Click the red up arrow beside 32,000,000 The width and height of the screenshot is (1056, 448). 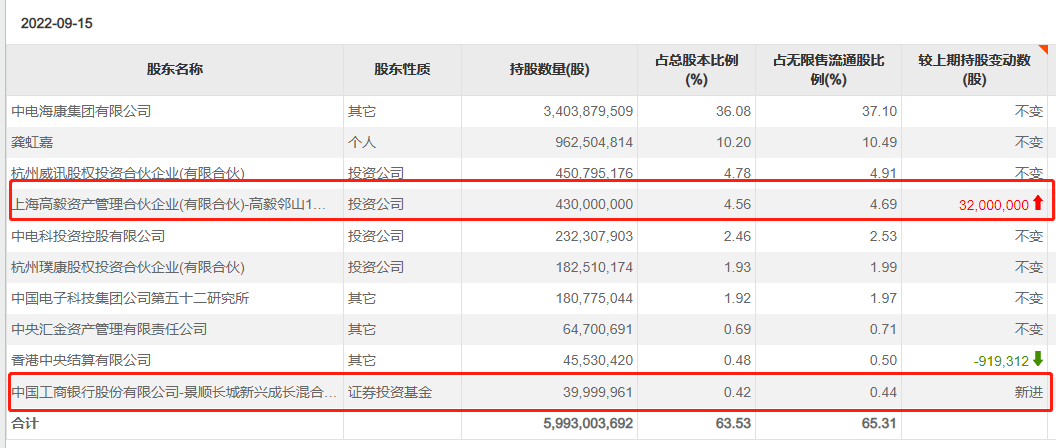tap(1038, 203)
